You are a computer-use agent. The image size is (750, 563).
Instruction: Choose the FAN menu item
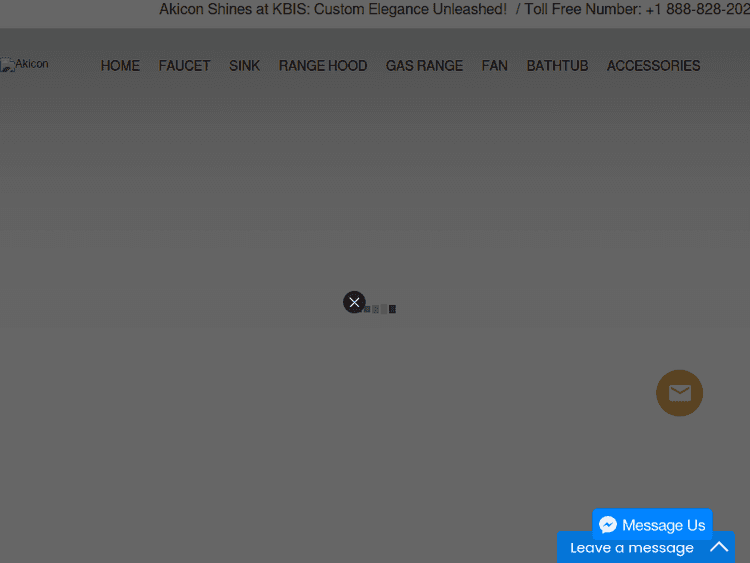pyautogui.click(x=494, y=66)
